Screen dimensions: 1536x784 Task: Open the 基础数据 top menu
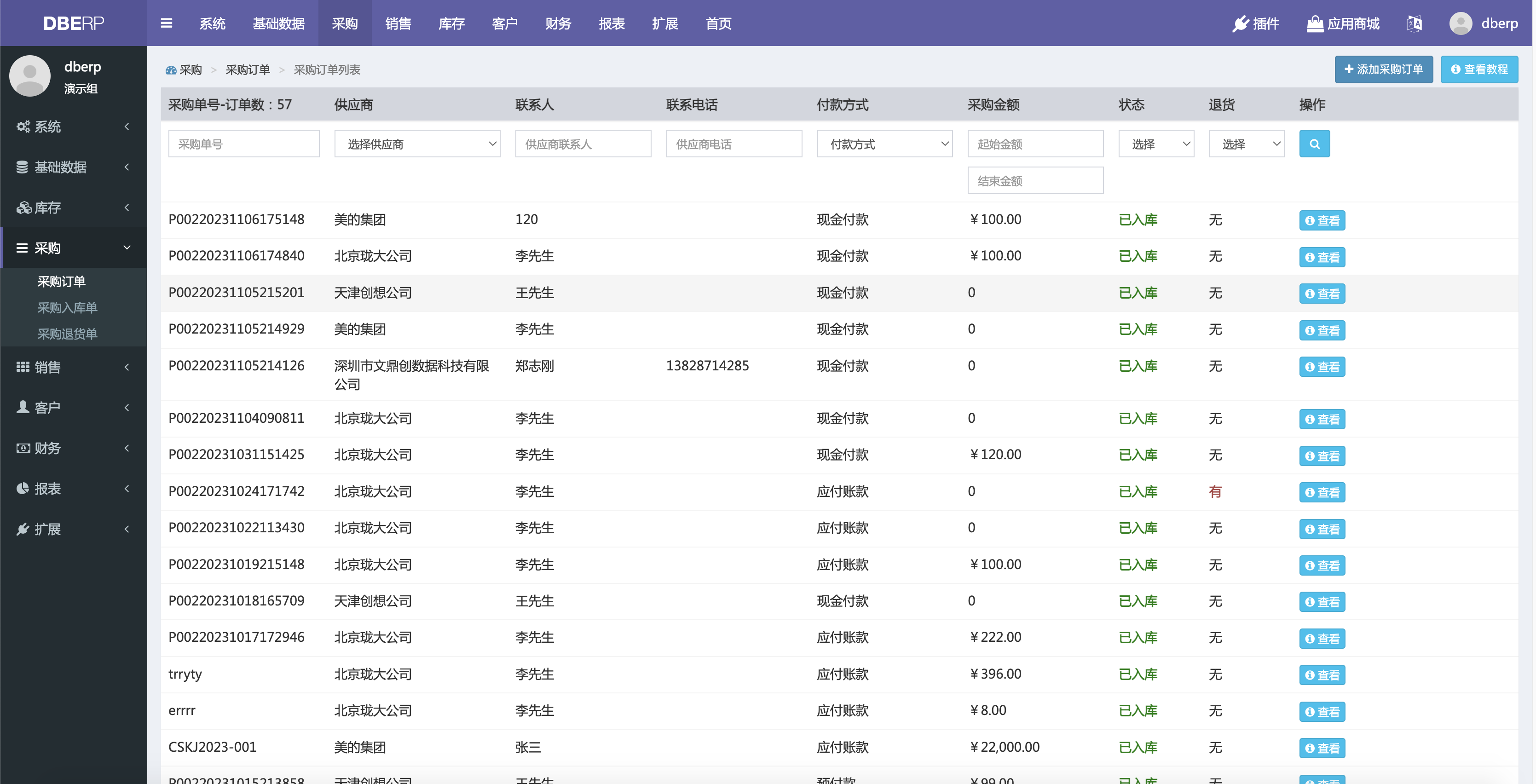[278, 23]
